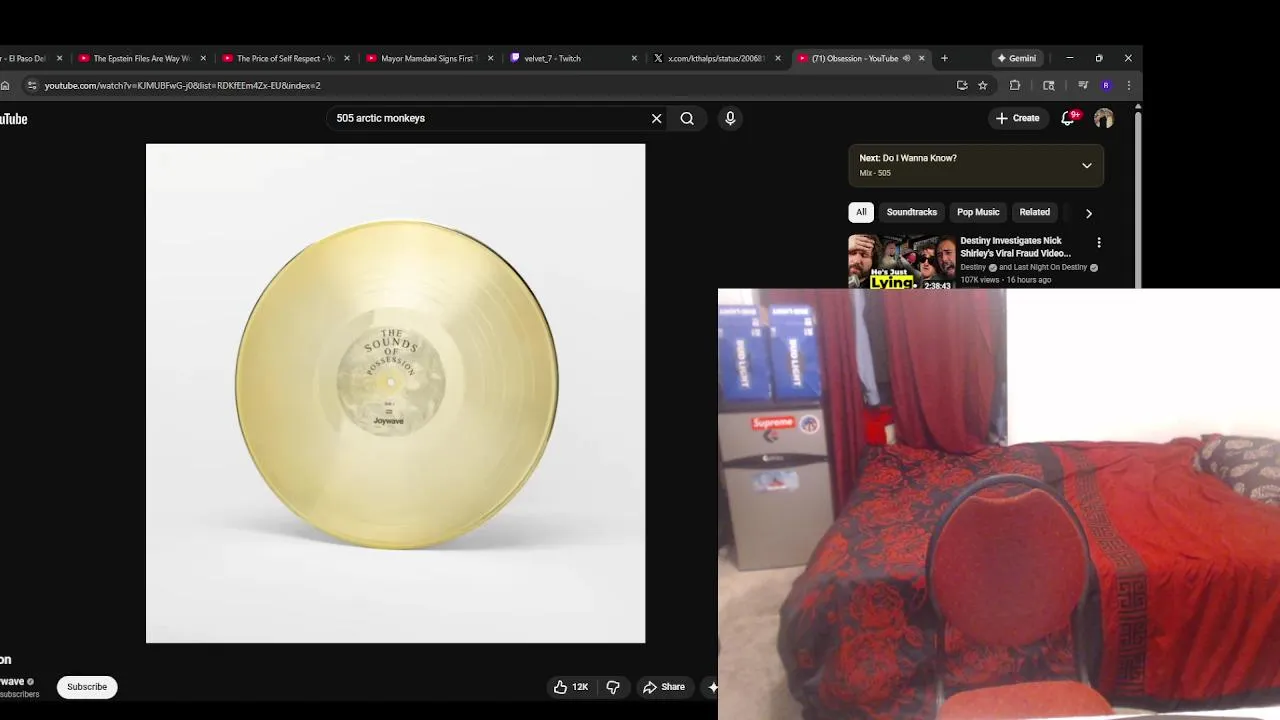This screenshot has height=720, width=1280.
Task: Close the Mayor Mamdani tab
Action: point(490,58)
